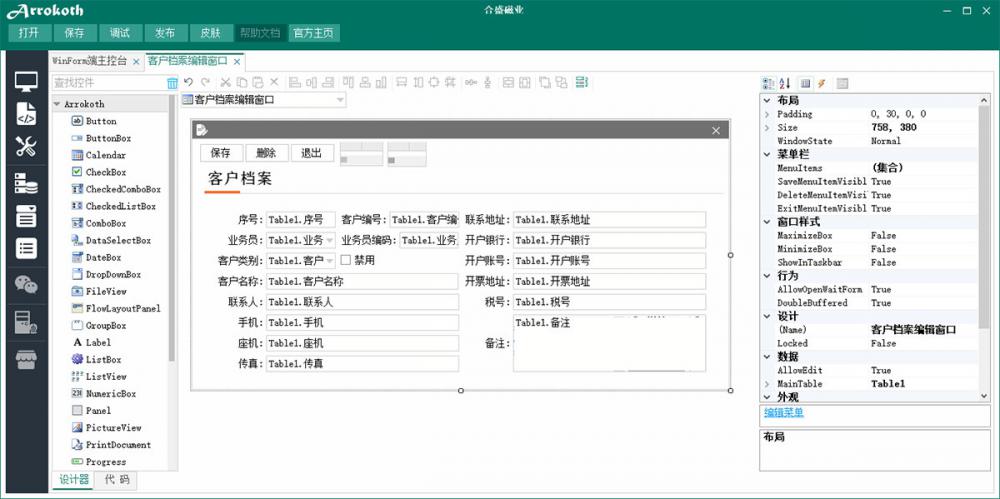This screenshot has width=1000, height=499.
Task: Select the CheckedListBox control in toolbox
Action: tap(120, 206)
